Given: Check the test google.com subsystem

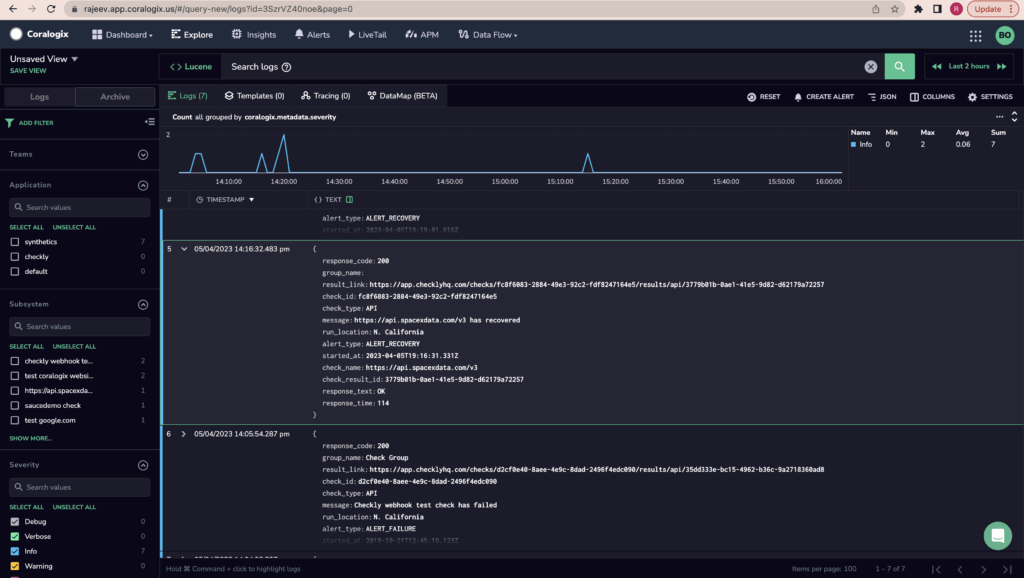Looking at the screenshot, I should tap(14, 421).
